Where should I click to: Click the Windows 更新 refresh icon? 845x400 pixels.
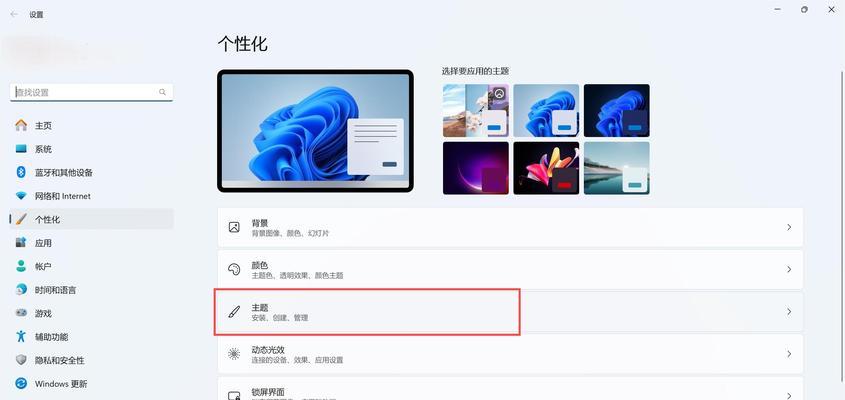(21, 383)
